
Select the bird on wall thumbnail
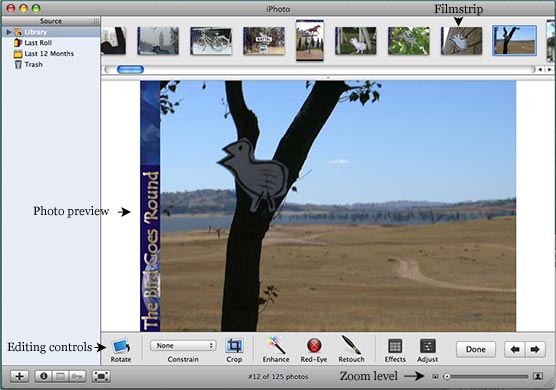(x=461, y=41)
